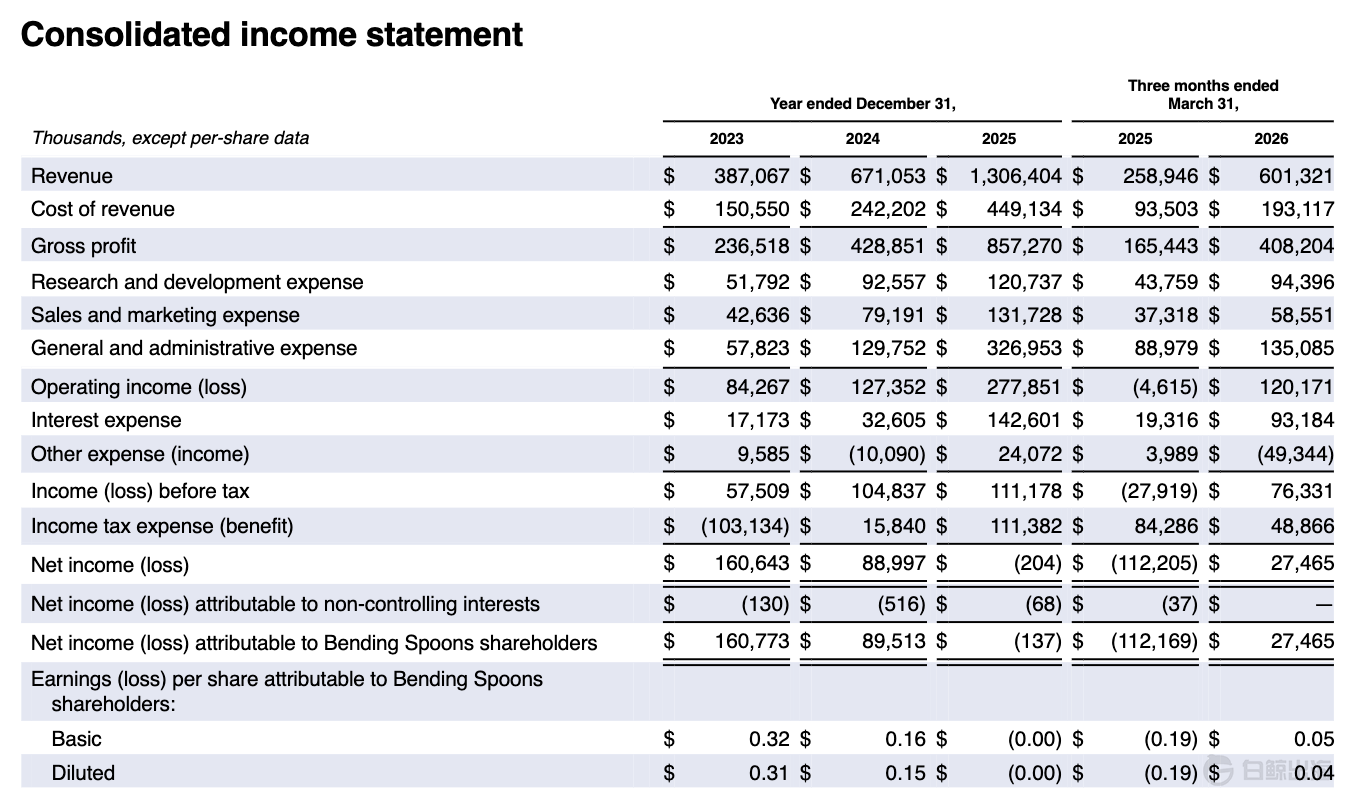1346x801 pixels.
Task: Select 2026 operating income value 120,171
Action: [1296, 386]
